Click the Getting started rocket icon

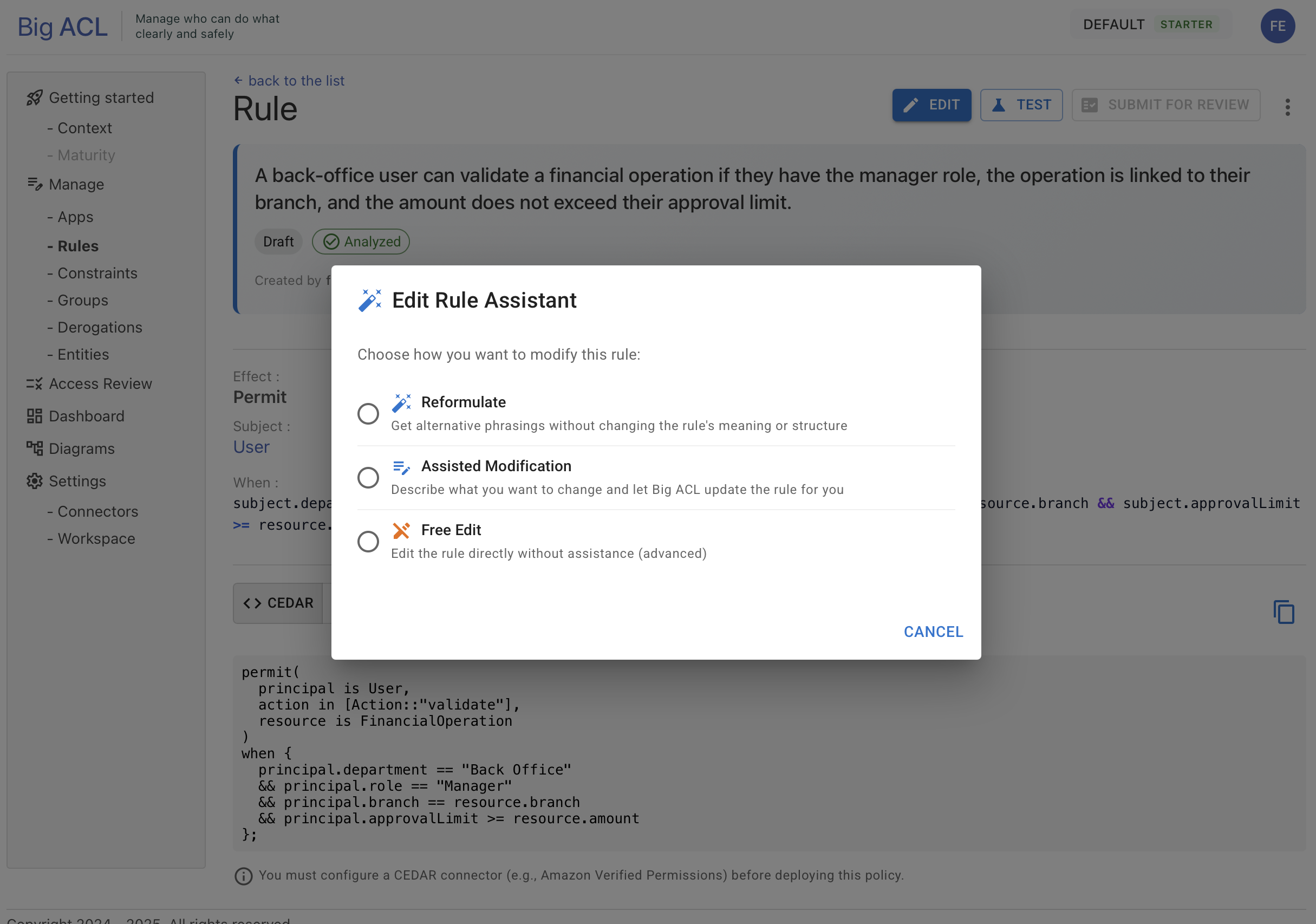[x=35, y=98]
